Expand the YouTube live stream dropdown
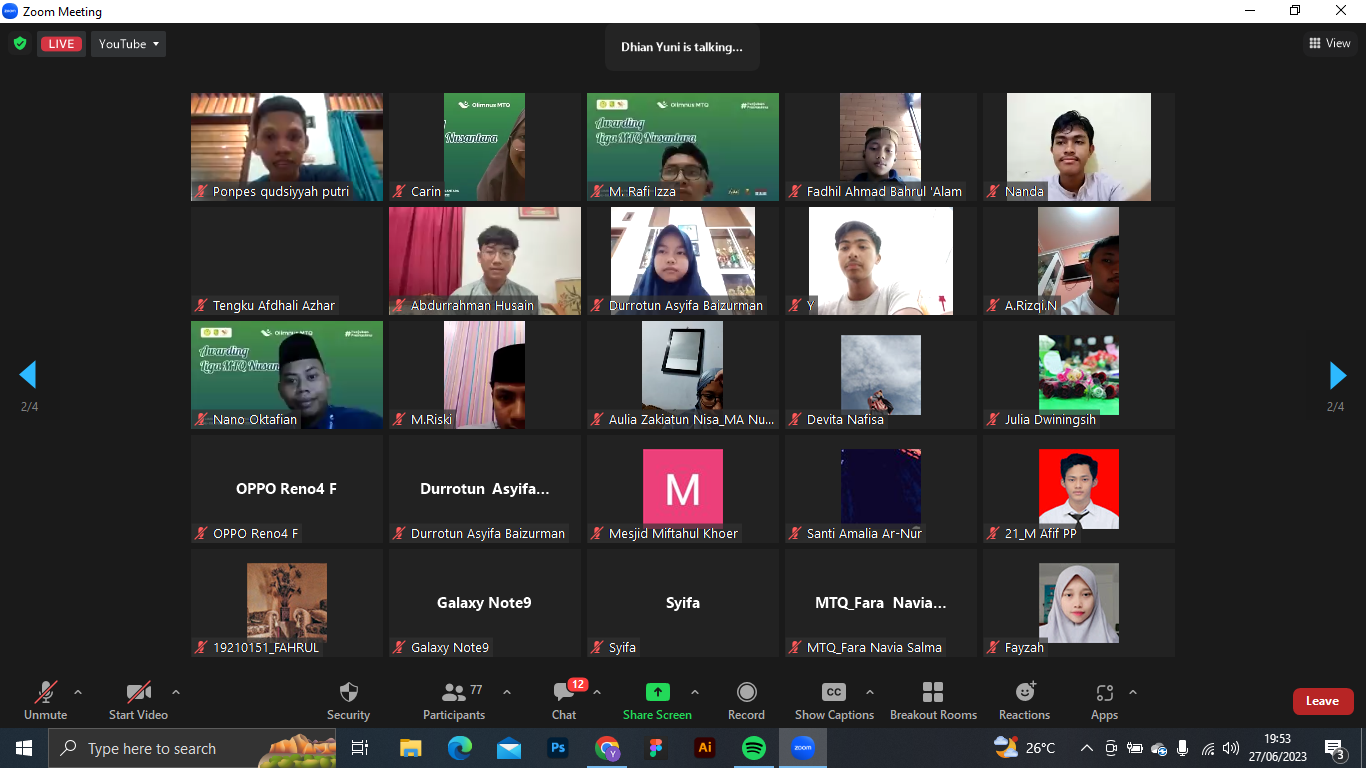 tap(128, 44)
